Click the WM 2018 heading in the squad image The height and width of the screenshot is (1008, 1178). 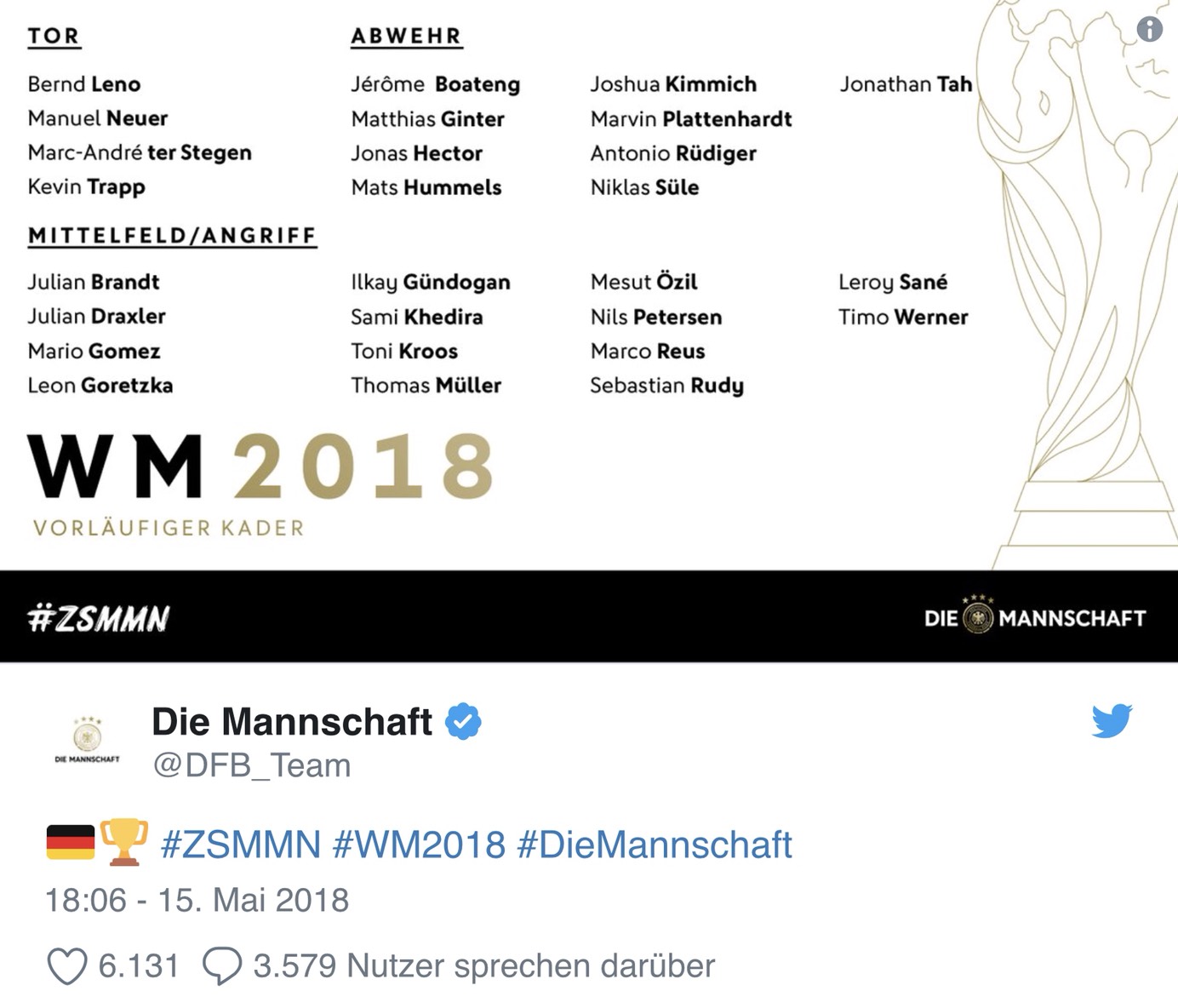(x=260, y=467)
